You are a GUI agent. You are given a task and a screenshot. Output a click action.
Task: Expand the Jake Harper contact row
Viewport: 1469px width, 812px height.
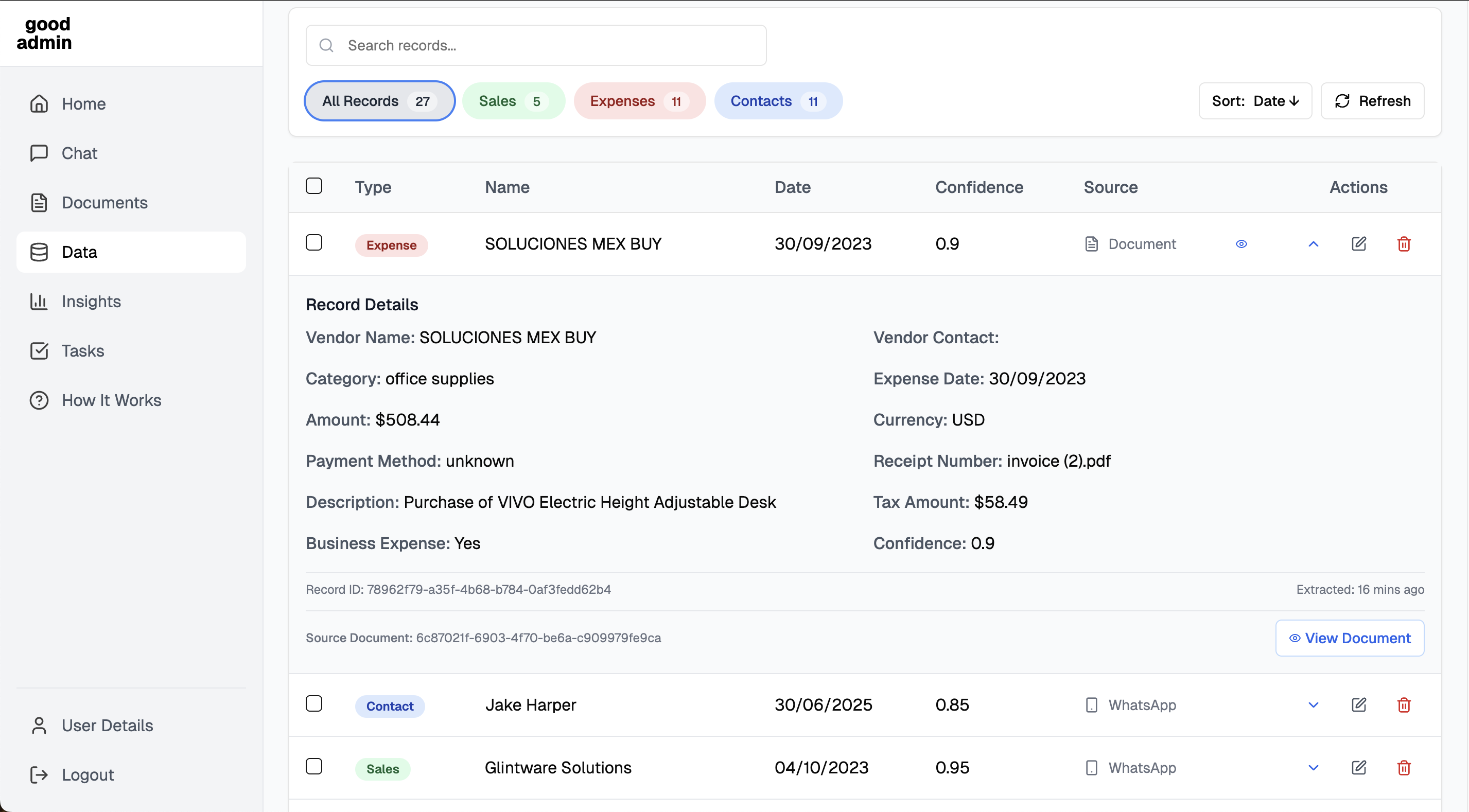point(1313,705)
